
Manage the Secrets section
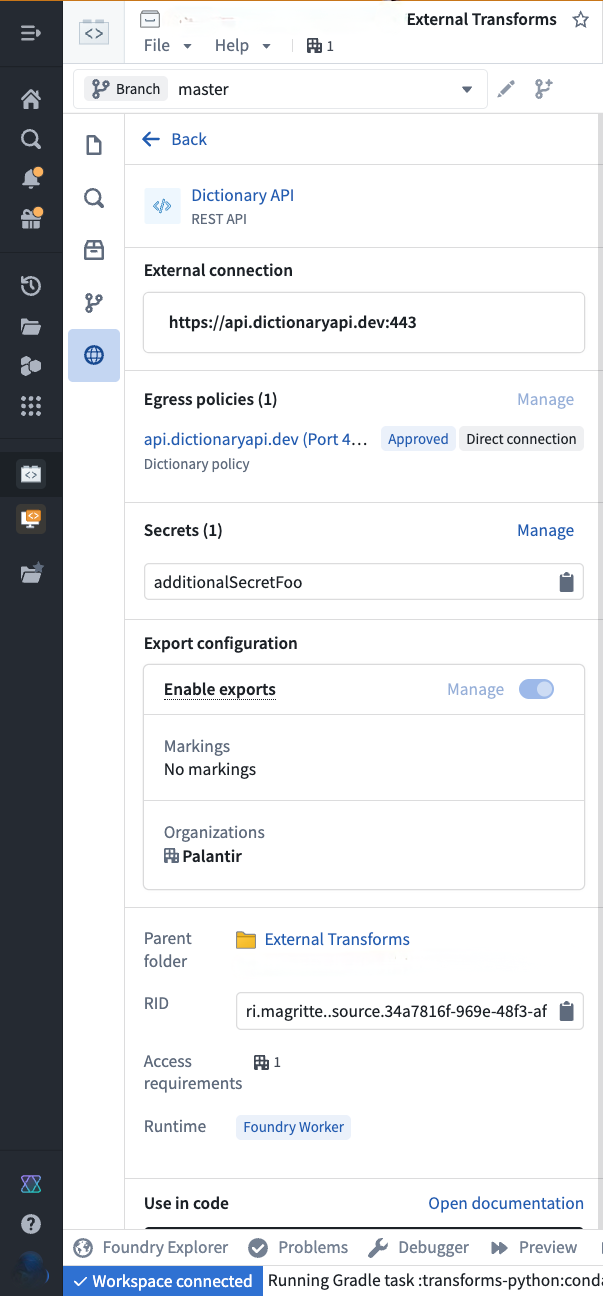coord(545,530)
